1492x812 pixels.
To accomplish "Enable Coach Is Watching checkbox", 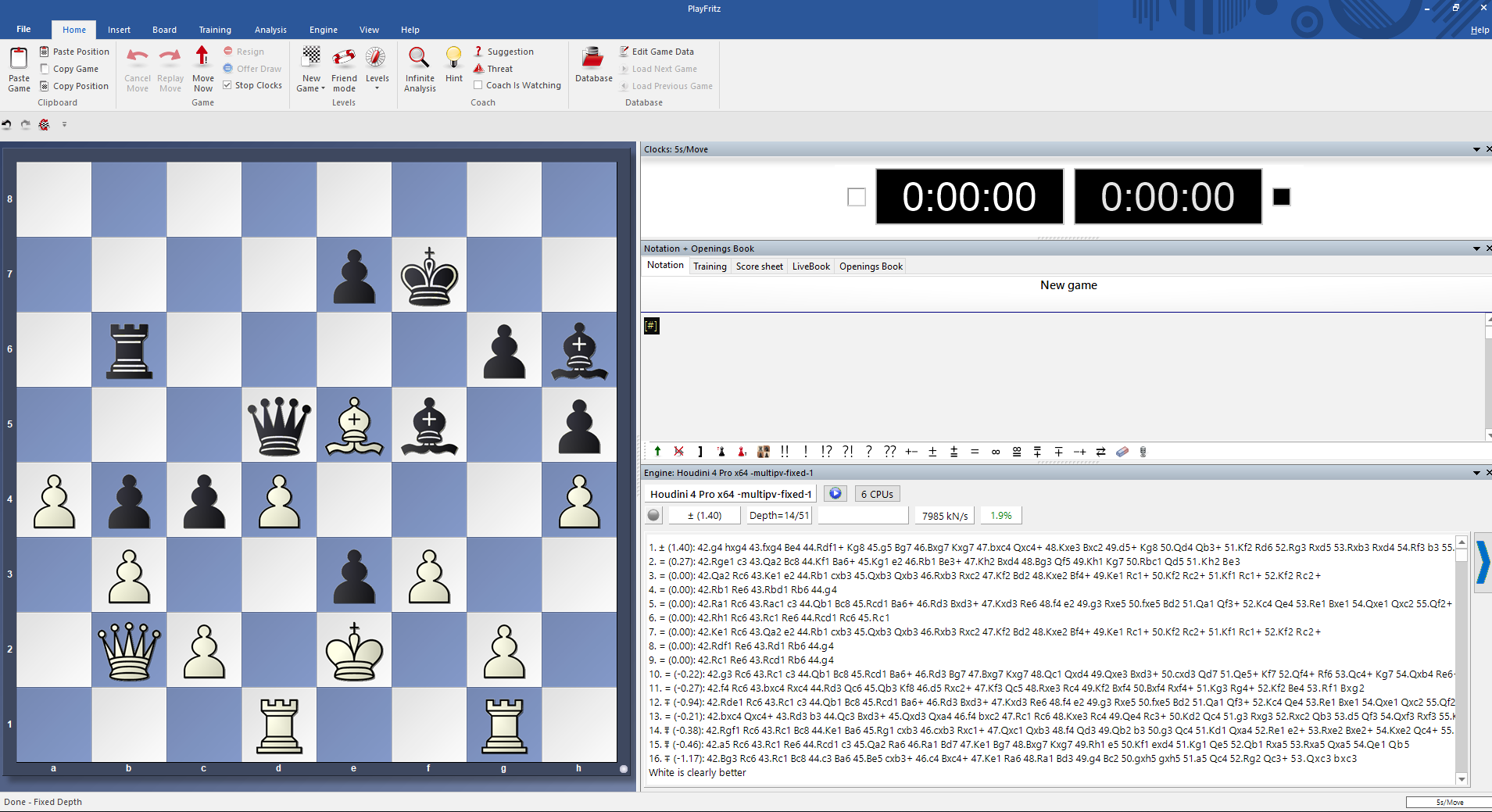I will (x=478, y=85).
